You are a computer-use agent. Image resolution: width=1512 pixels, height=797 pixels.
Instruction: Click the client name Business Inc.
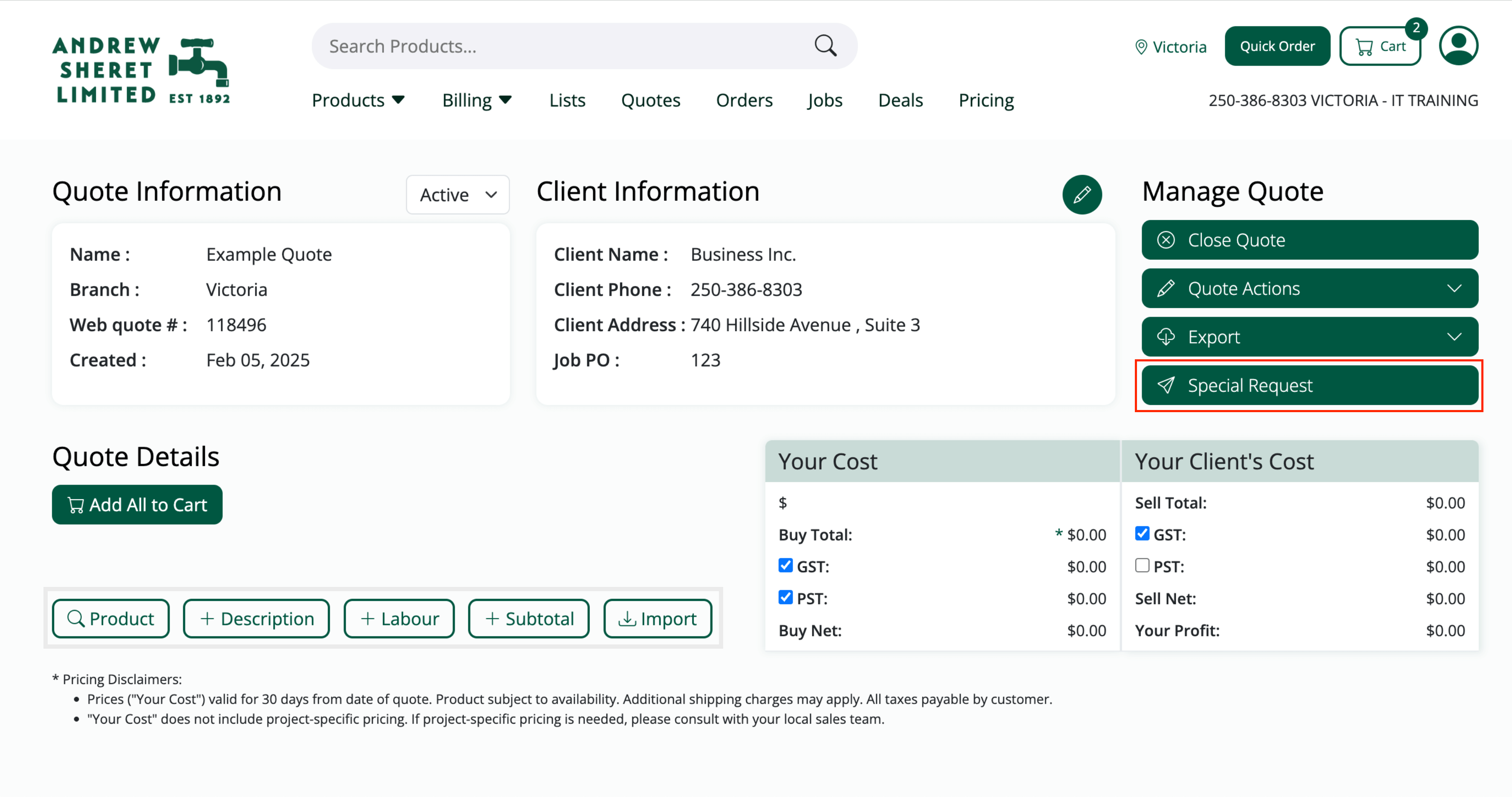point(743,254)
